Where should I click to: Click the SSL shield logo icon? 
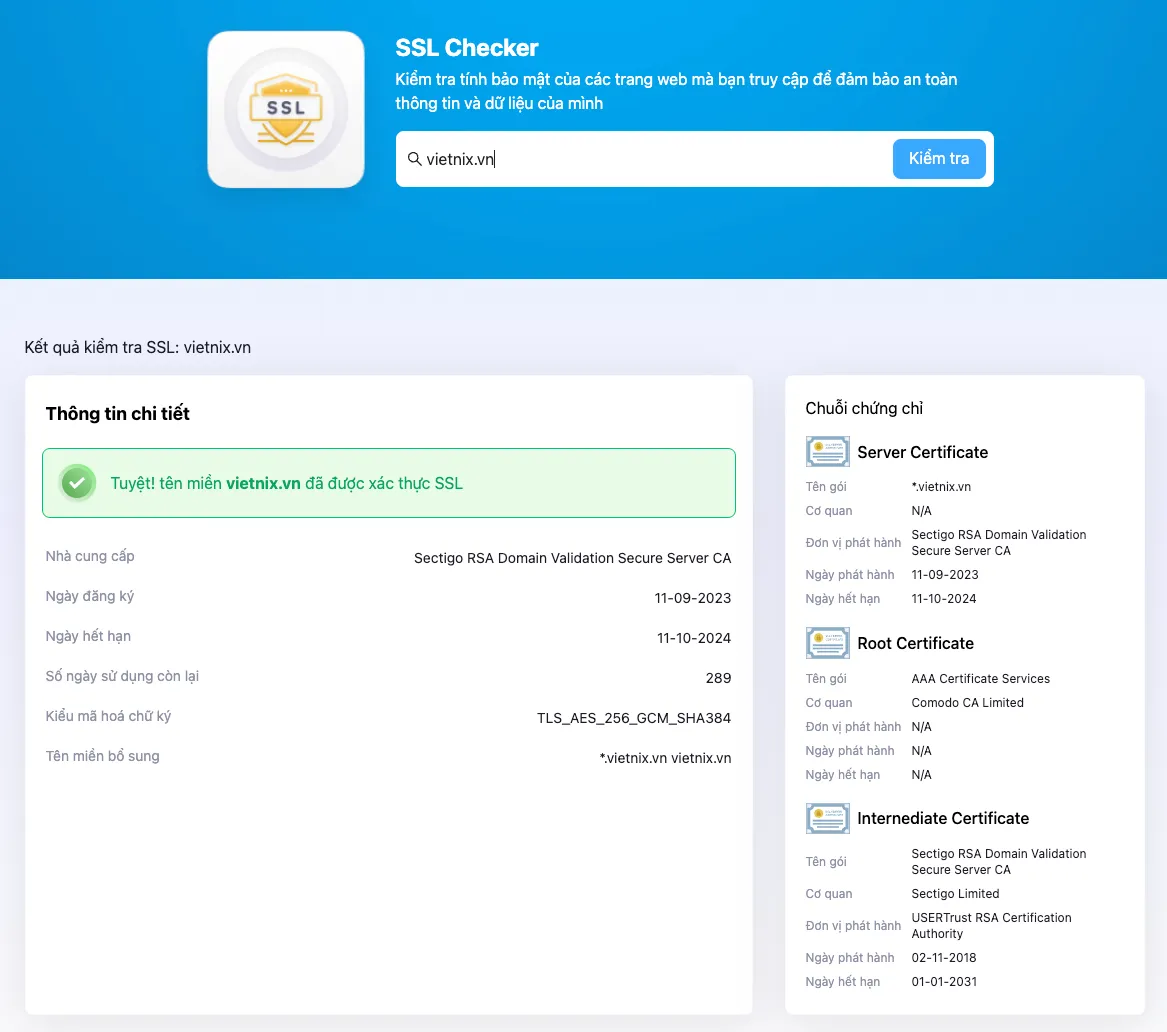click(285, 108)
